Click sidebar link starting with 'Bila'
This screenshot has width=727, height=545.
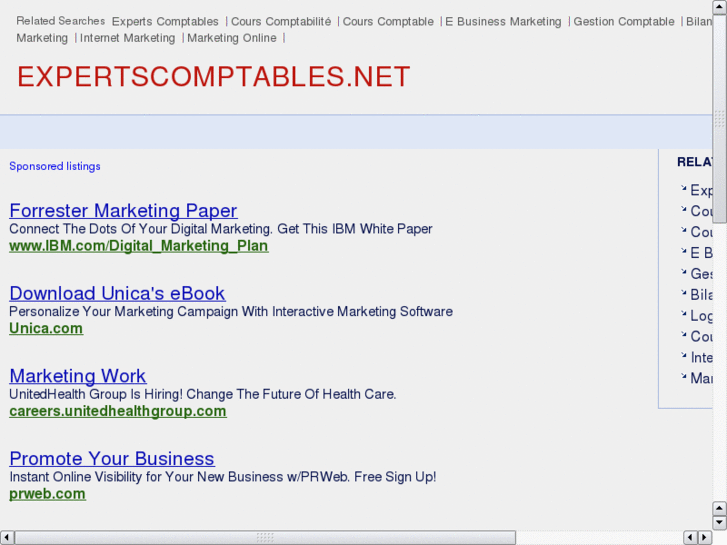(701, 295)
